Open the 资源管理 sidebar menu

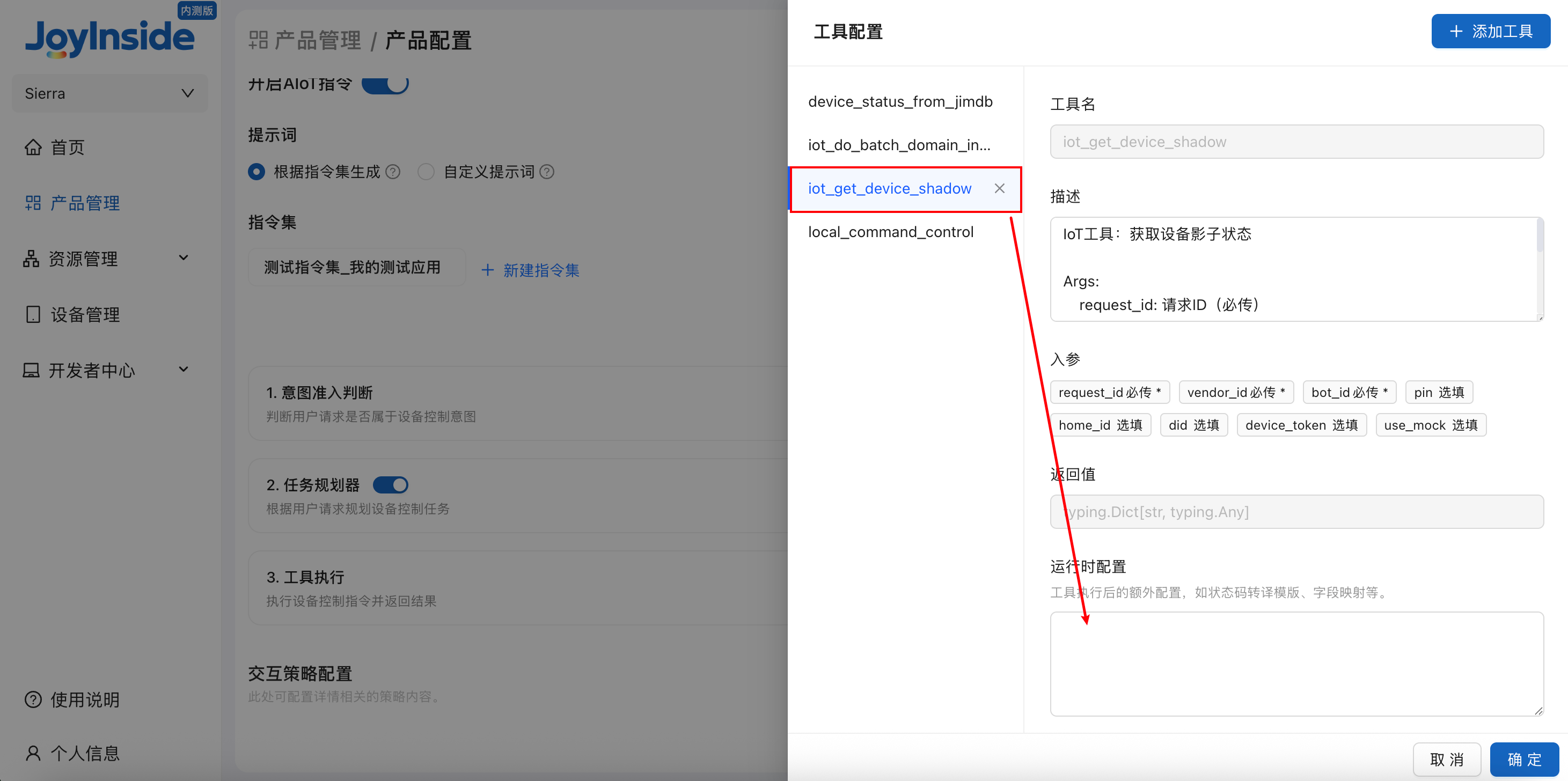click(x=83, y=259)
